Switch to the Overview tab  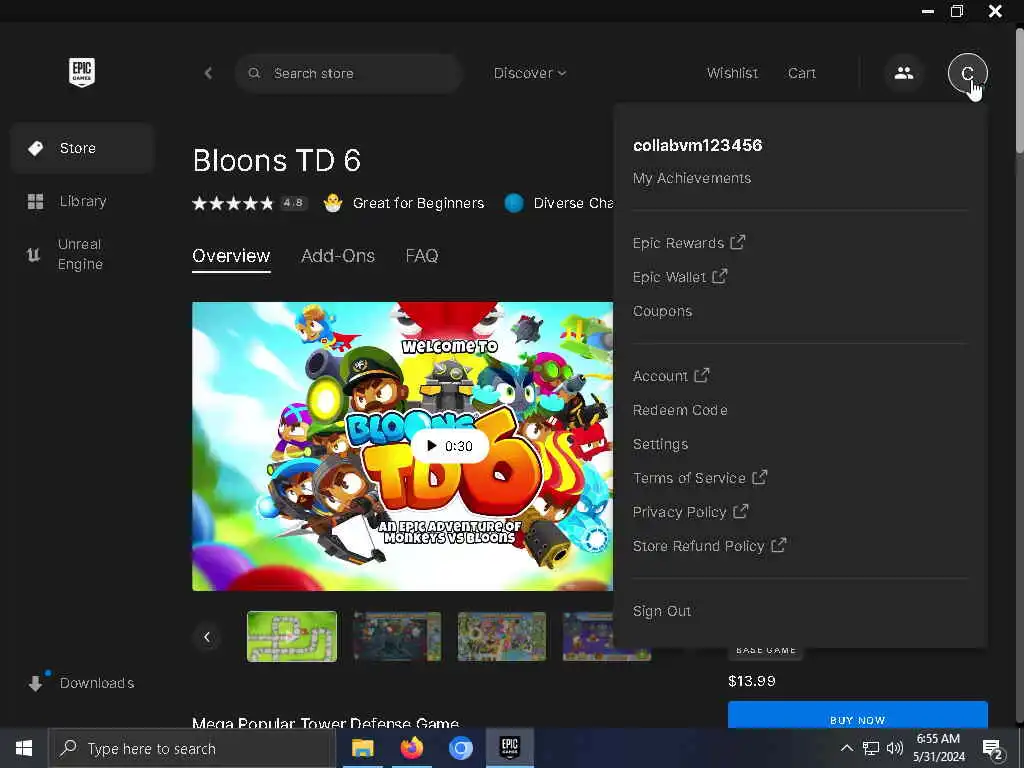tap(231, 256)
